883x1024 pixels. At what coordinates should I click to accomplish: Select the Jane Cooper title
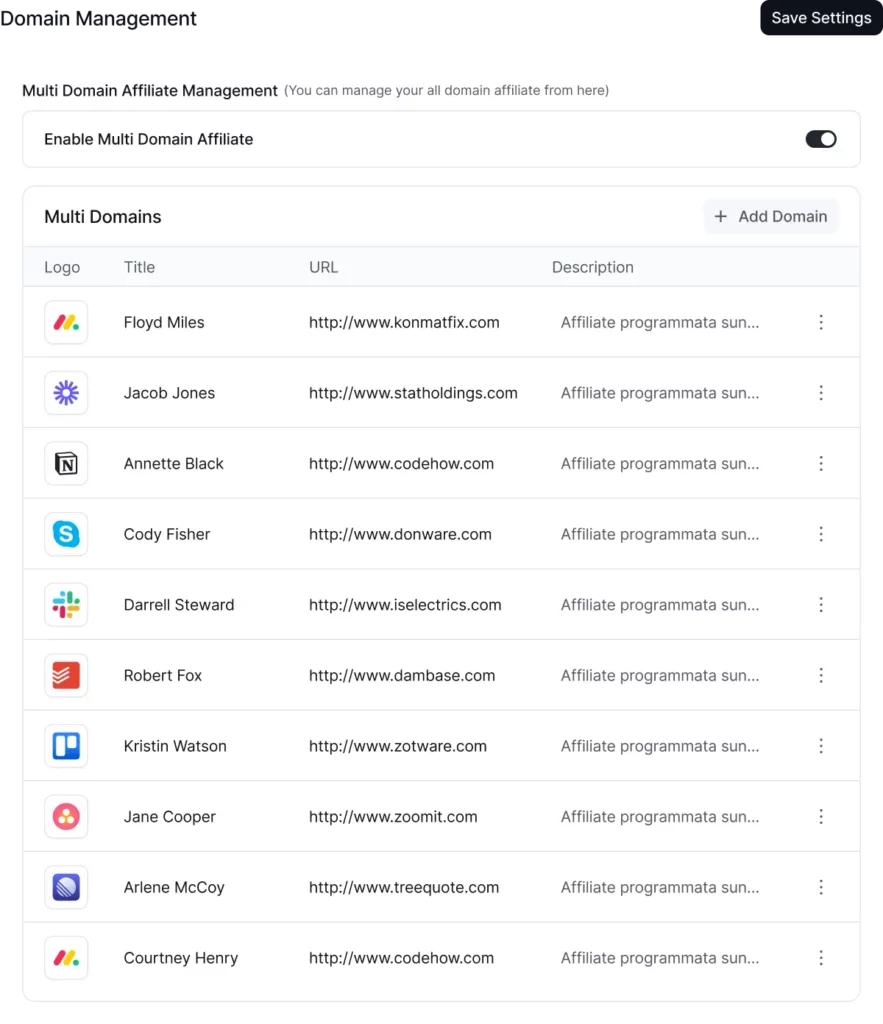click(x=170, y=816)
